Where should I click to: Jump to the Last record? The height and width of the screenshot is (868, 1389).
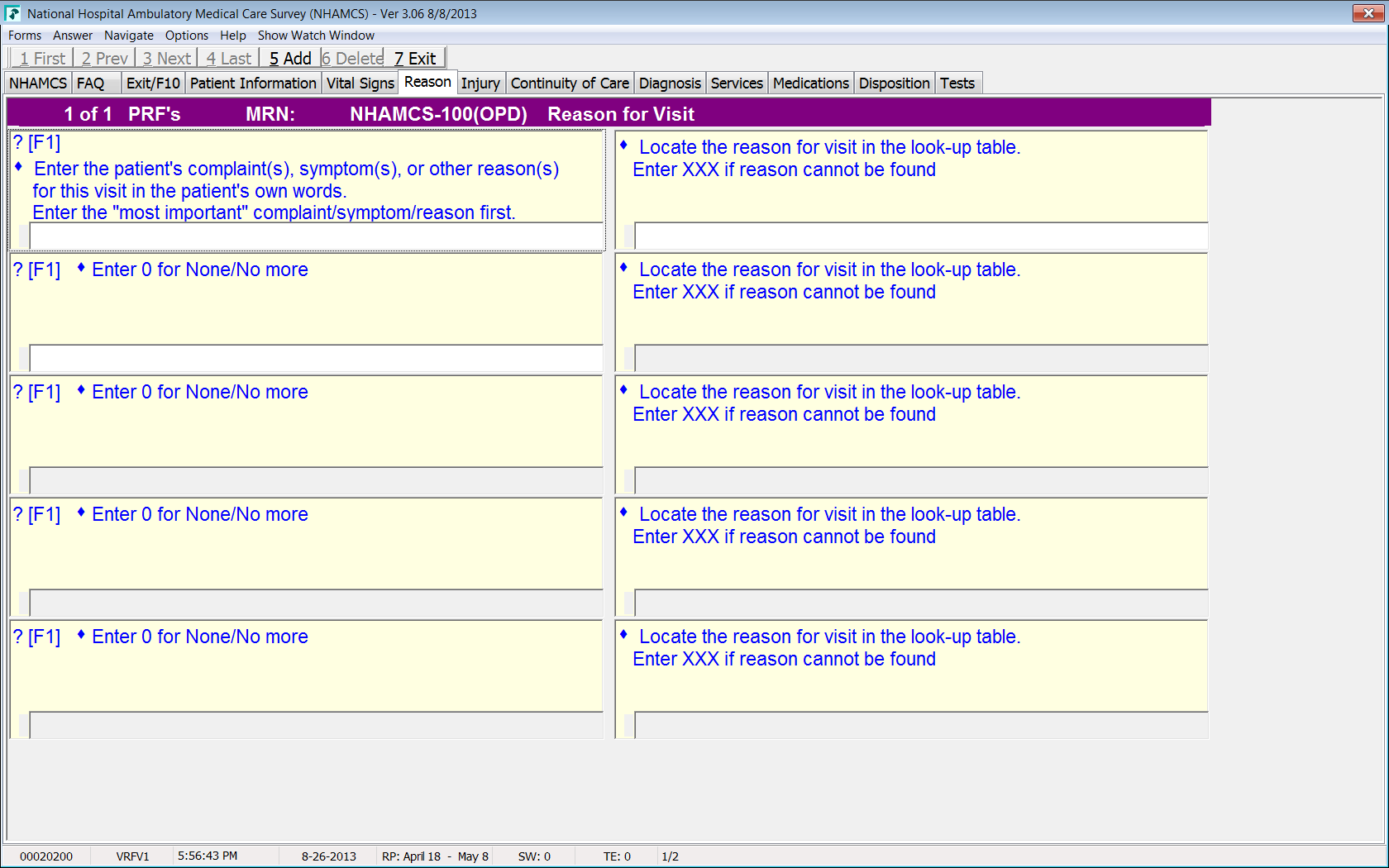[x=228, y=59]
